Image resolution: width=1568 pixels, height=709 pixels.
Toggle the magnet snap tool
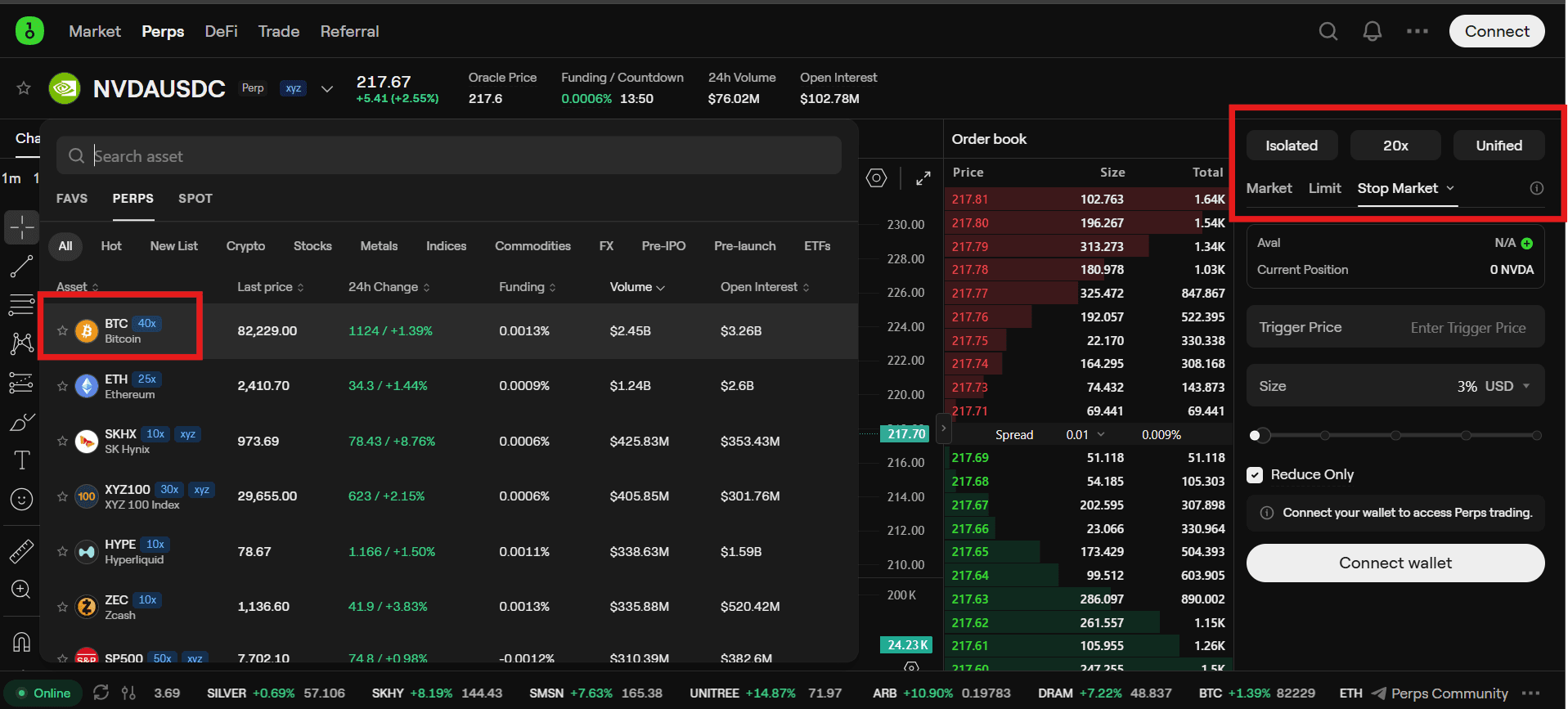point(22,642)
